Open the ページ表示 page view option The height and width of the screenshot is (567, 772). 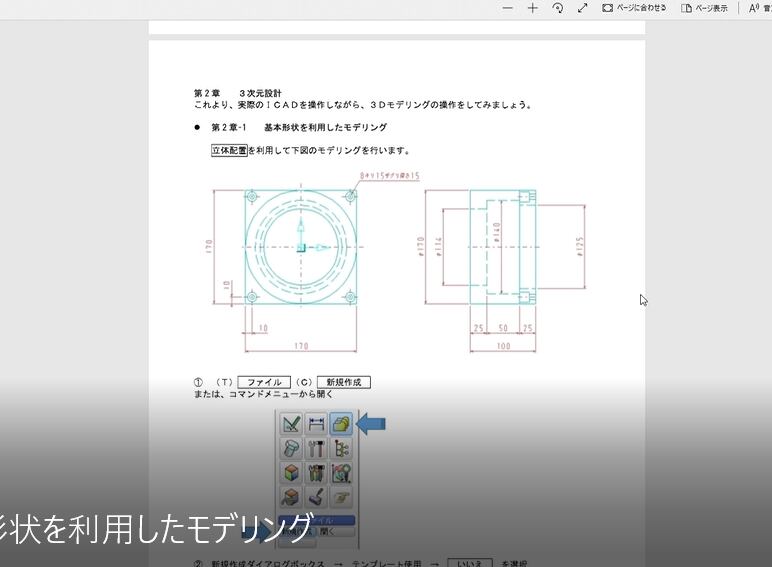pos(705,8)
